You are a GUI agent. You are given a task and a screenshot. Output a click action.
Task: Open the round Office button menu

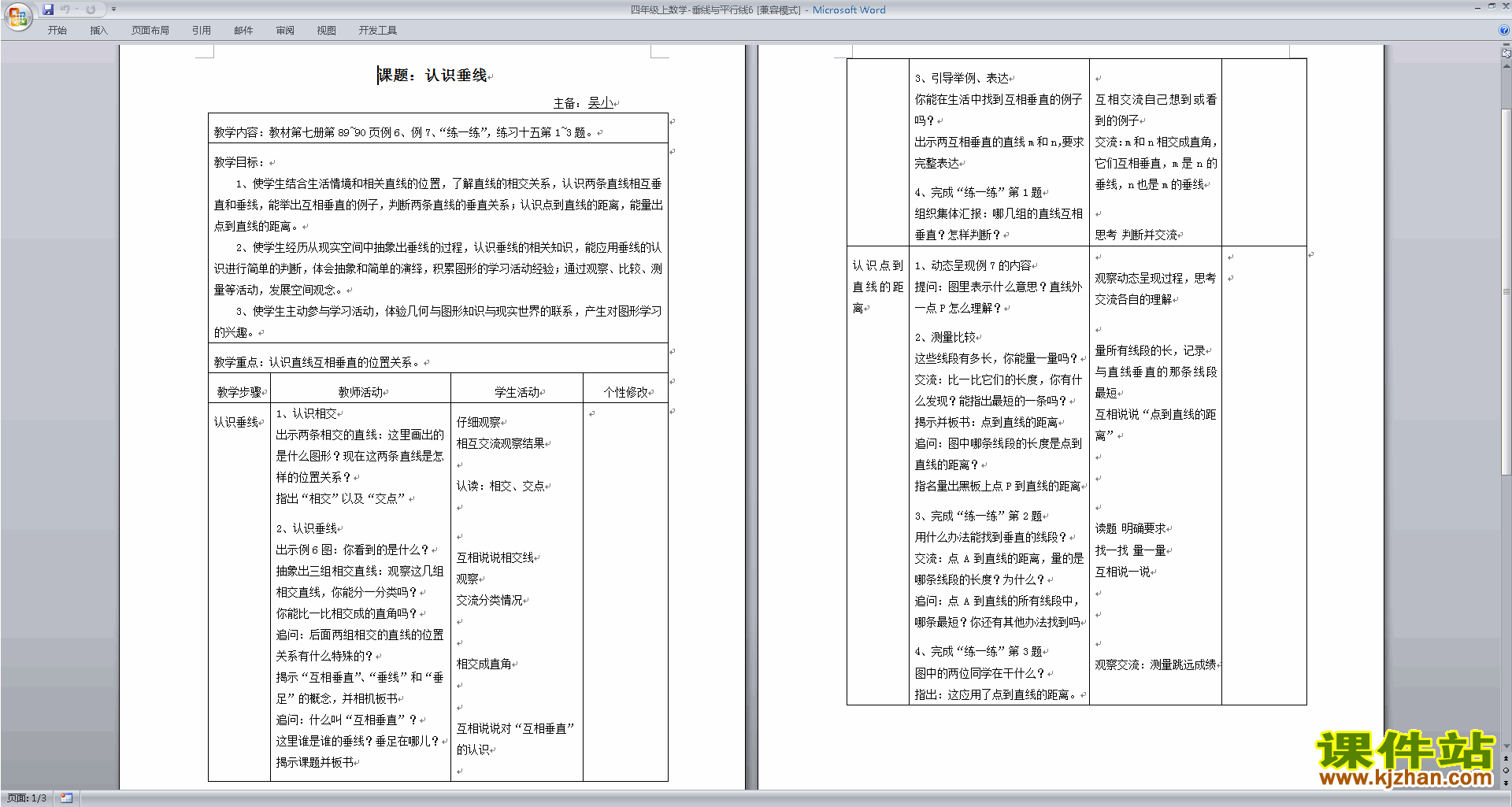coord(17,17)
